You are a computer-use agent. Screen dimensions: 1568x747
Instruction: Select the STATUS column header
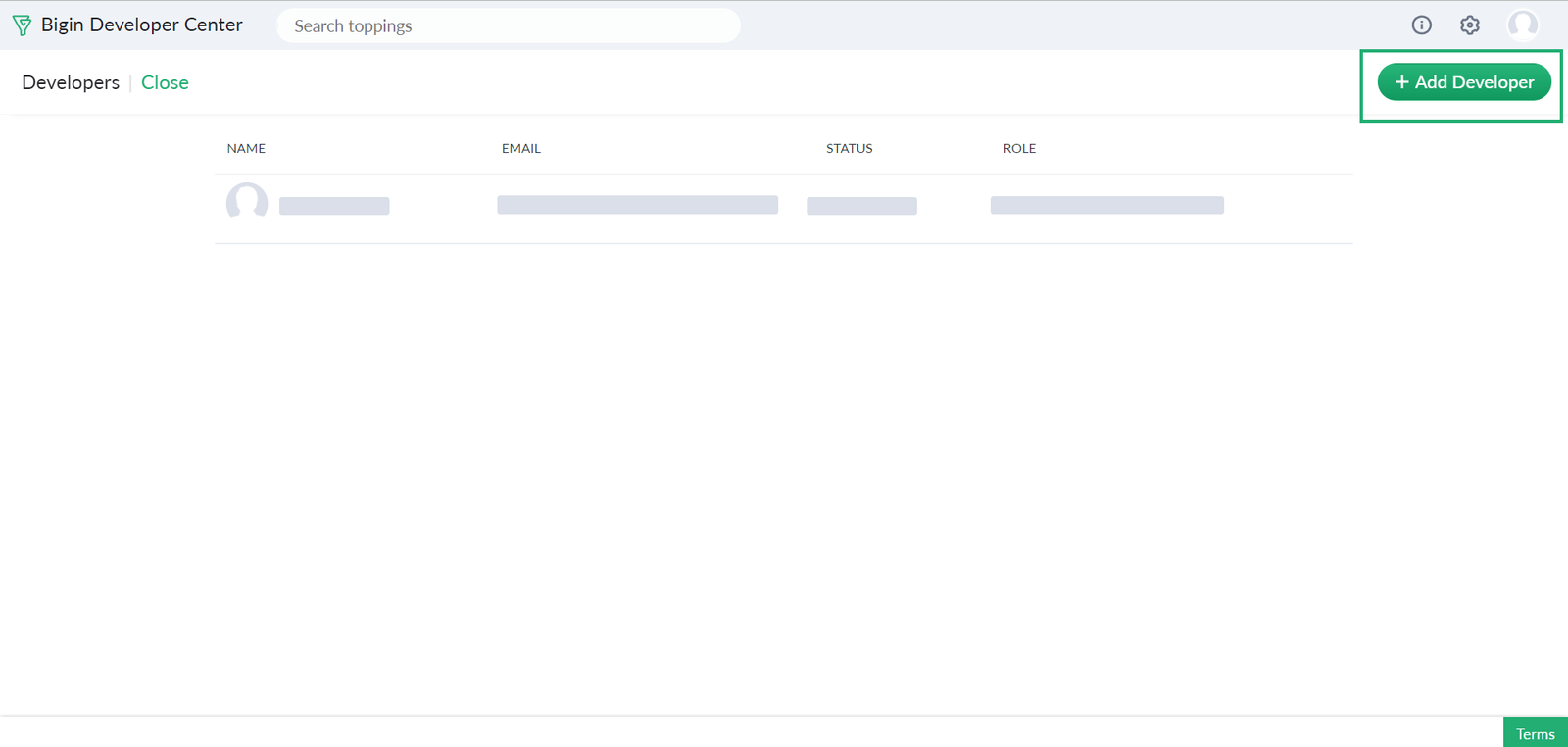click(x=849, y=149)
